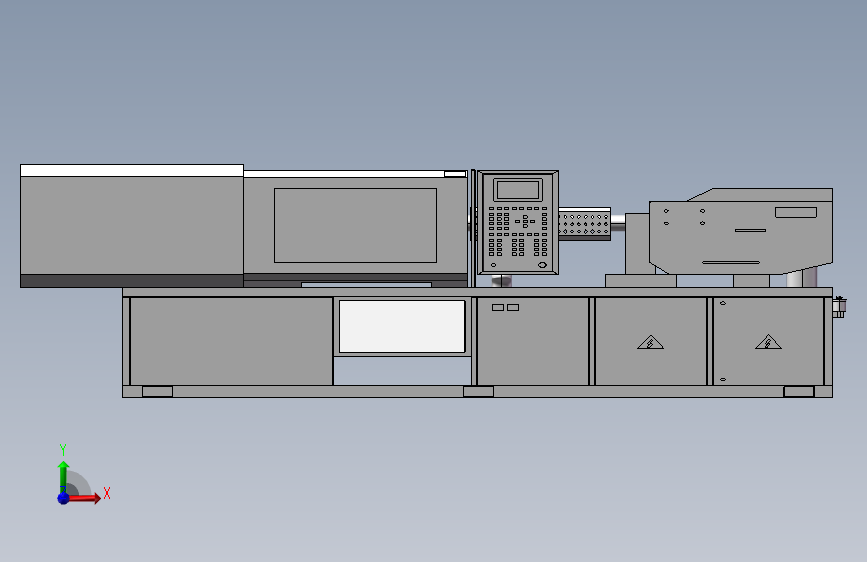Viewport: 867px width, 562px height.
Task: Select the large gray left clamp-end cover face
Action: point(132,225)
